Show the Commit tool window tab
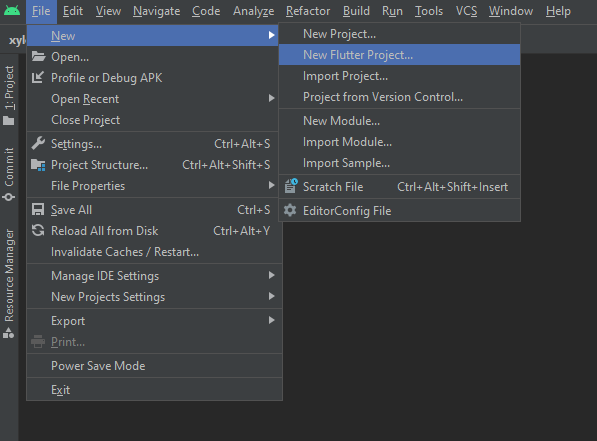 click(x=9, y=174)
